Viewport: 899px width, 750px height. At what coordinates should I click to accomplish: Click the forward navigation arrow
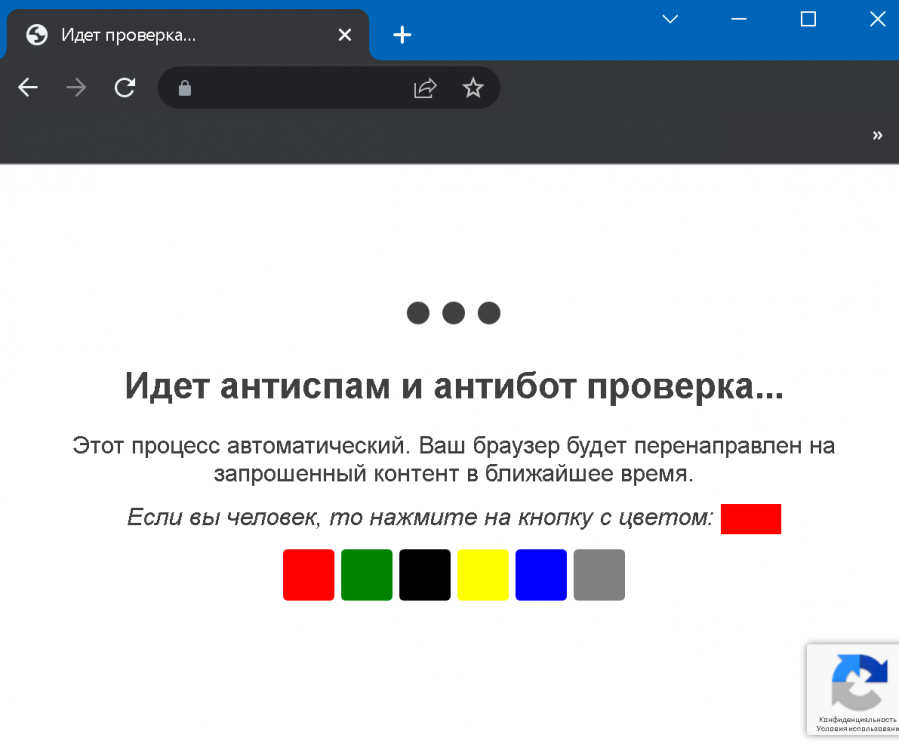click(x=76, y=88)
